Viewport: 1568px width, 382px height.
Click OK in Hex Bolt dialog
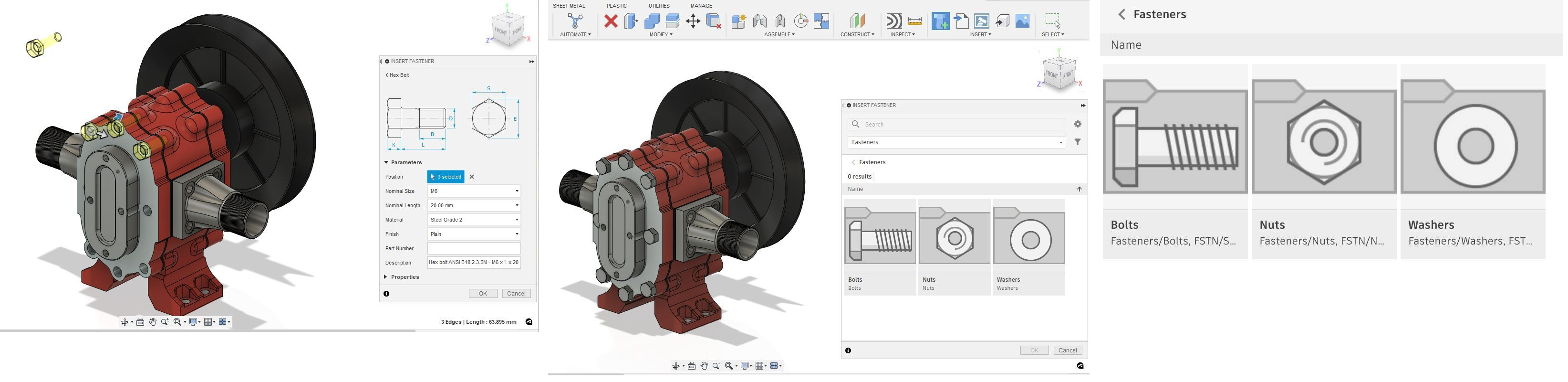483,294
